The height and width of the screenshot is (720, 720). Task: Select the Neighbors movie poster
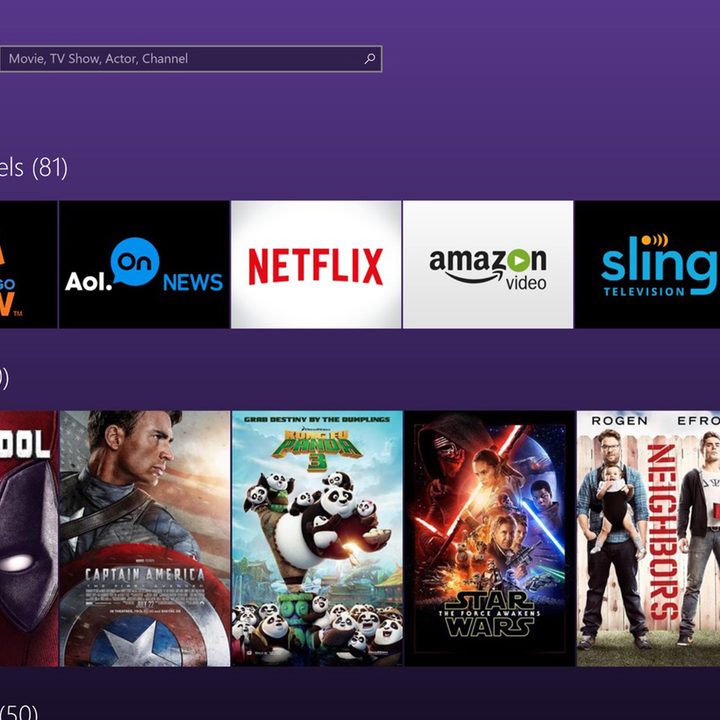pos(648,538)
